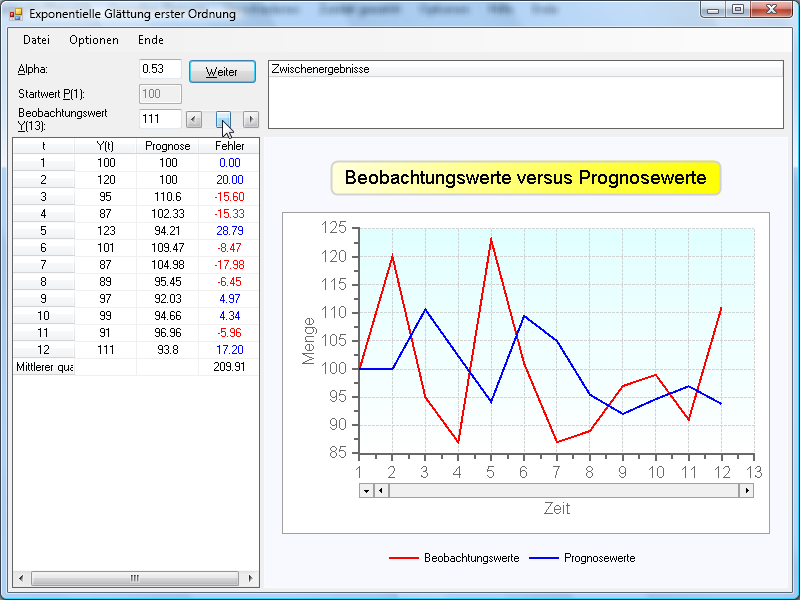Viewport: 800px width, 600px height.
Task: Click the Prognose column header in the table
Action: click(x=167, y=146)
